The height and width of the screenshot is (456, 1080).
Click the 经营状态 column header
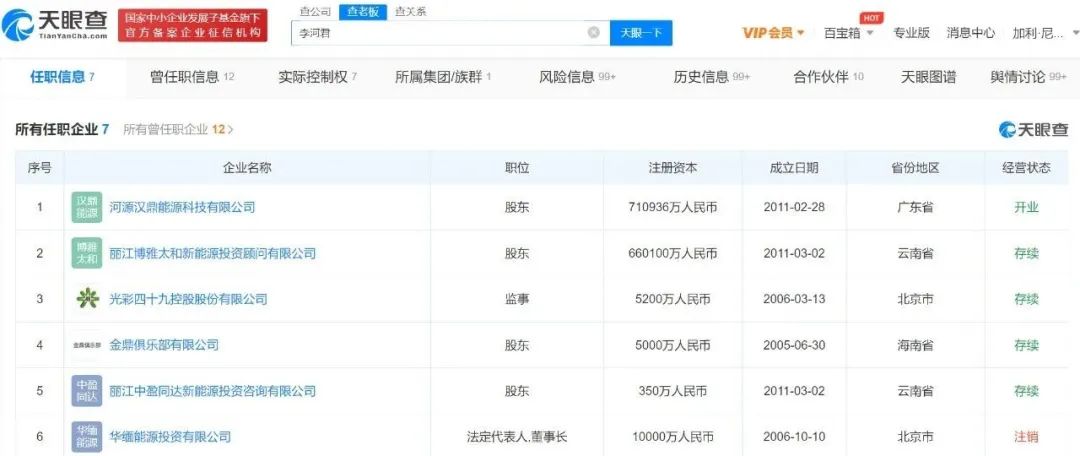click(x=1026, y=167)
